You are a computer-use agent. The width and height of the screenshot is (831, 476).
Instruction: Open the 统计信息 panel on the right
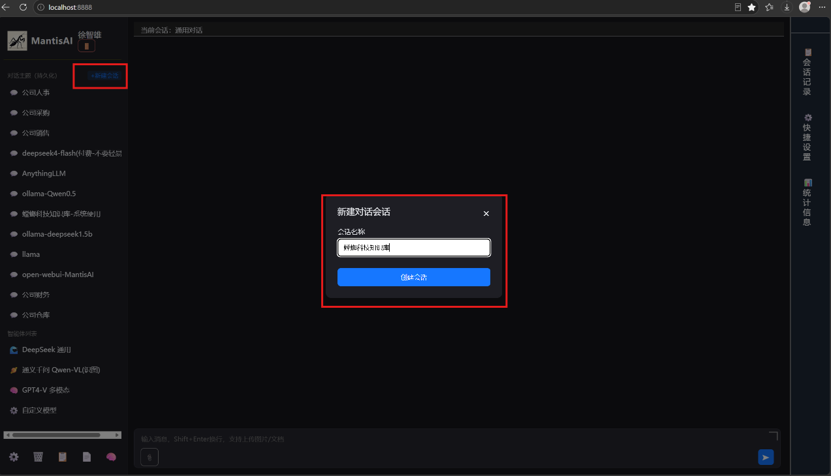807,202
